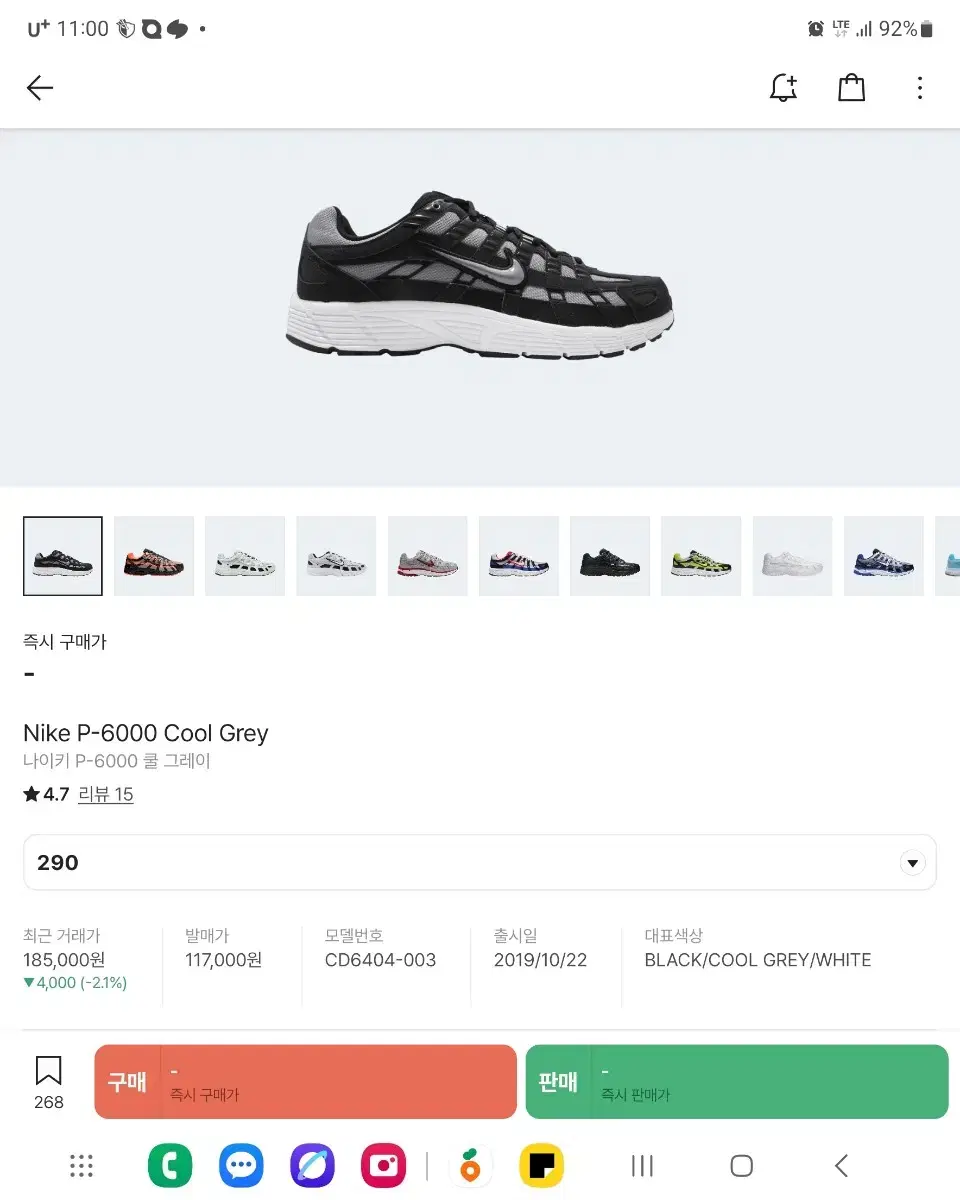The image size is (960, 1200).
Task: Open the Flipboard app icon
Action: (541, 1165)
